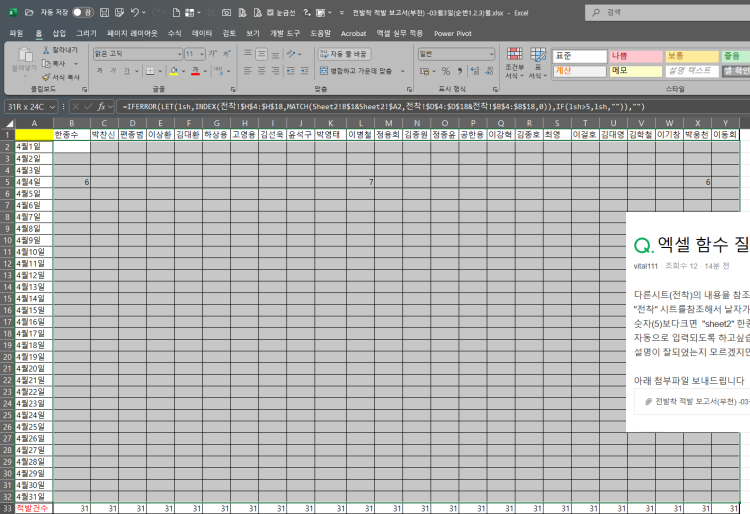Open Conditional Formatting (조건부 서식)

tap(514, 63)
